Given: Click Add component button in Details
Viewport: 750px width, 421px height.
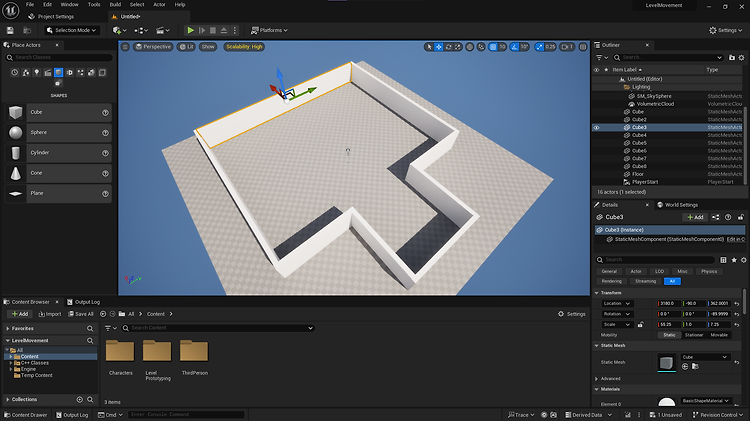Looking at the screenshot, I should click(x=695, y=217).
